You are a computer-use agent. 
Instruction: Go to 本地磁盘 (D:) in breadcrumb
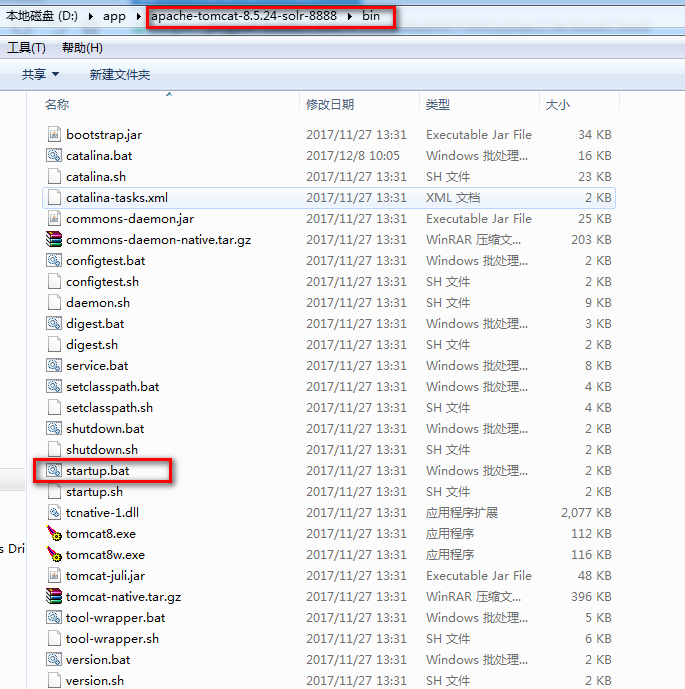tap(42, 16)
